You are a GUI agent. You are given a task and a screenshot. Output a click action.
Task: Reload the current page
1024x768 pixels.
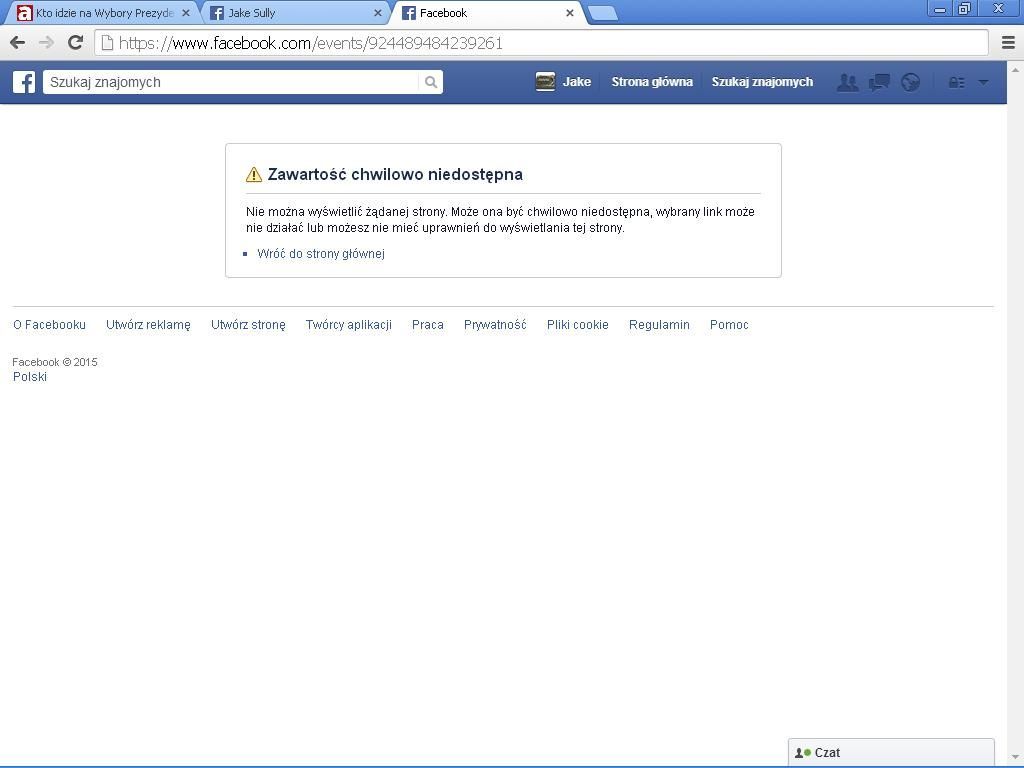[x=76, y=42]
